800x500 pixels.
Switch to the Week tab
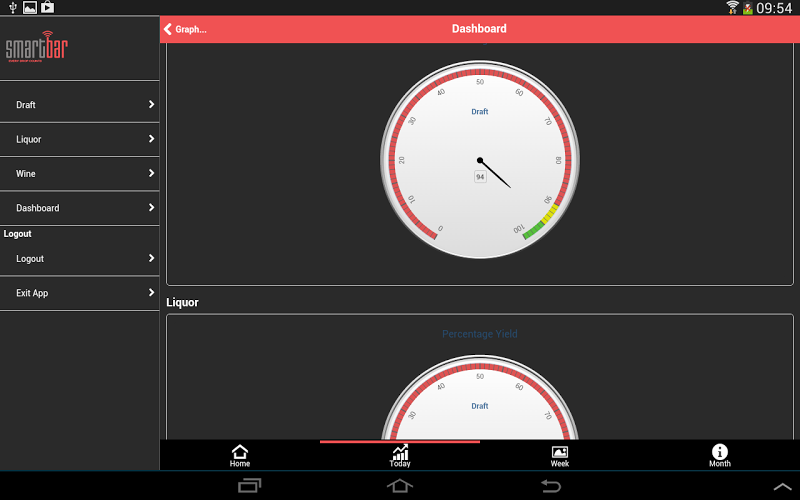coord(560,456)
